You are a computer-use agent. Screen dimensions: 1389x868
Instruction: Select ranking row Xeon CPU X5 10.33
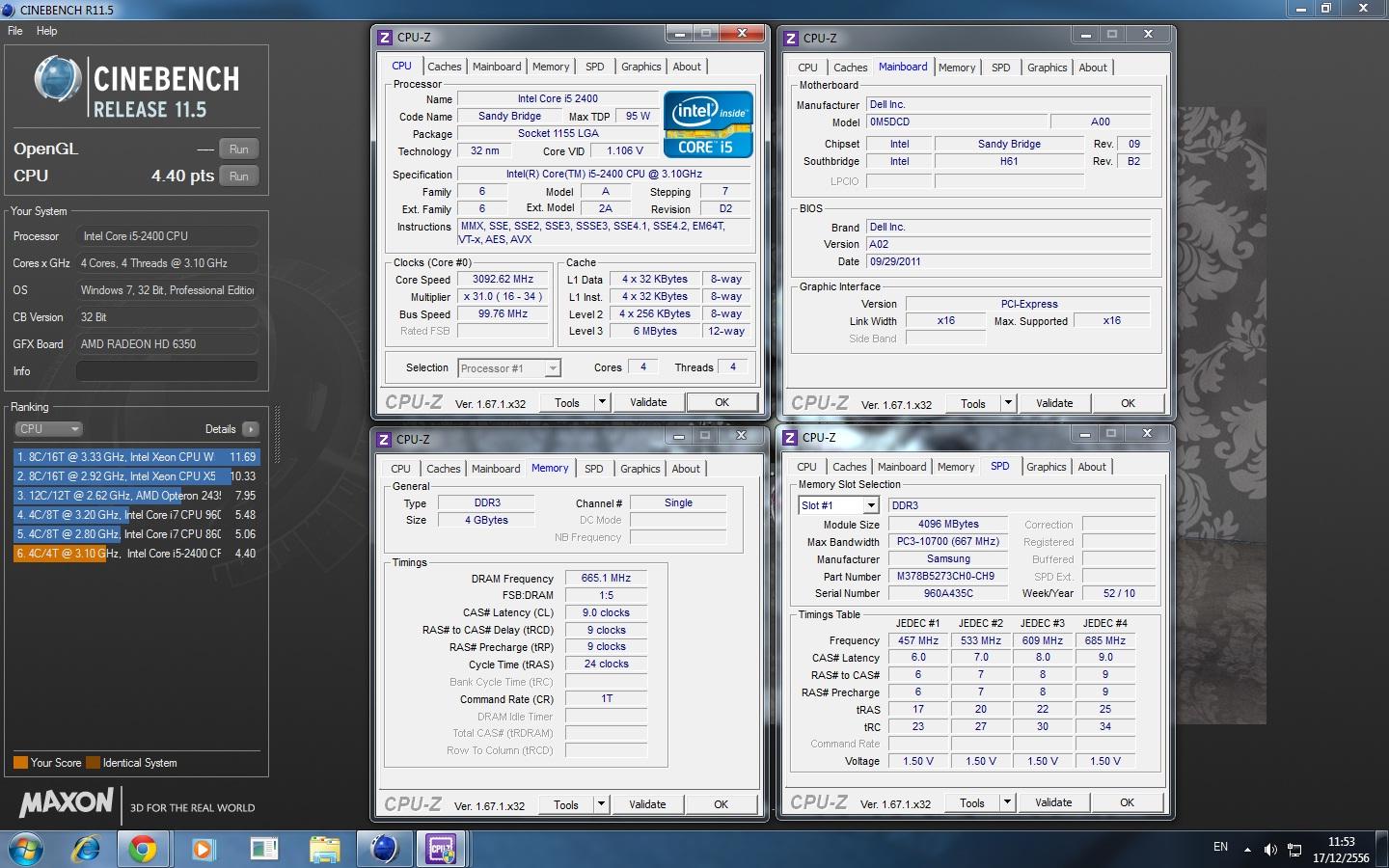(136, 476)
